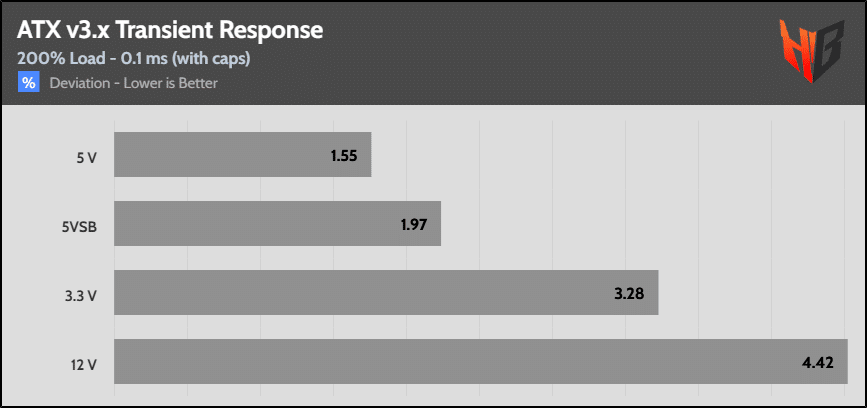The width and height of the screenshot is (867, 408).
Task: Click the 3.3 V axis label
Action: pyautogui.click(x=83, y=295)
